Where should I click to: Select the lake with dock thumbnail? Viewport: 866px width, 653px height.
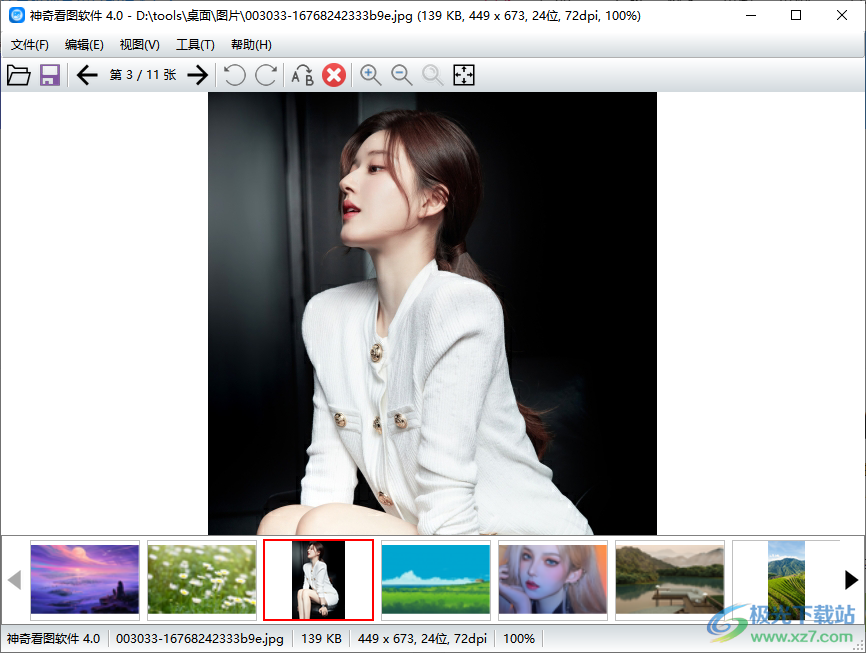[x=670, y=579]
